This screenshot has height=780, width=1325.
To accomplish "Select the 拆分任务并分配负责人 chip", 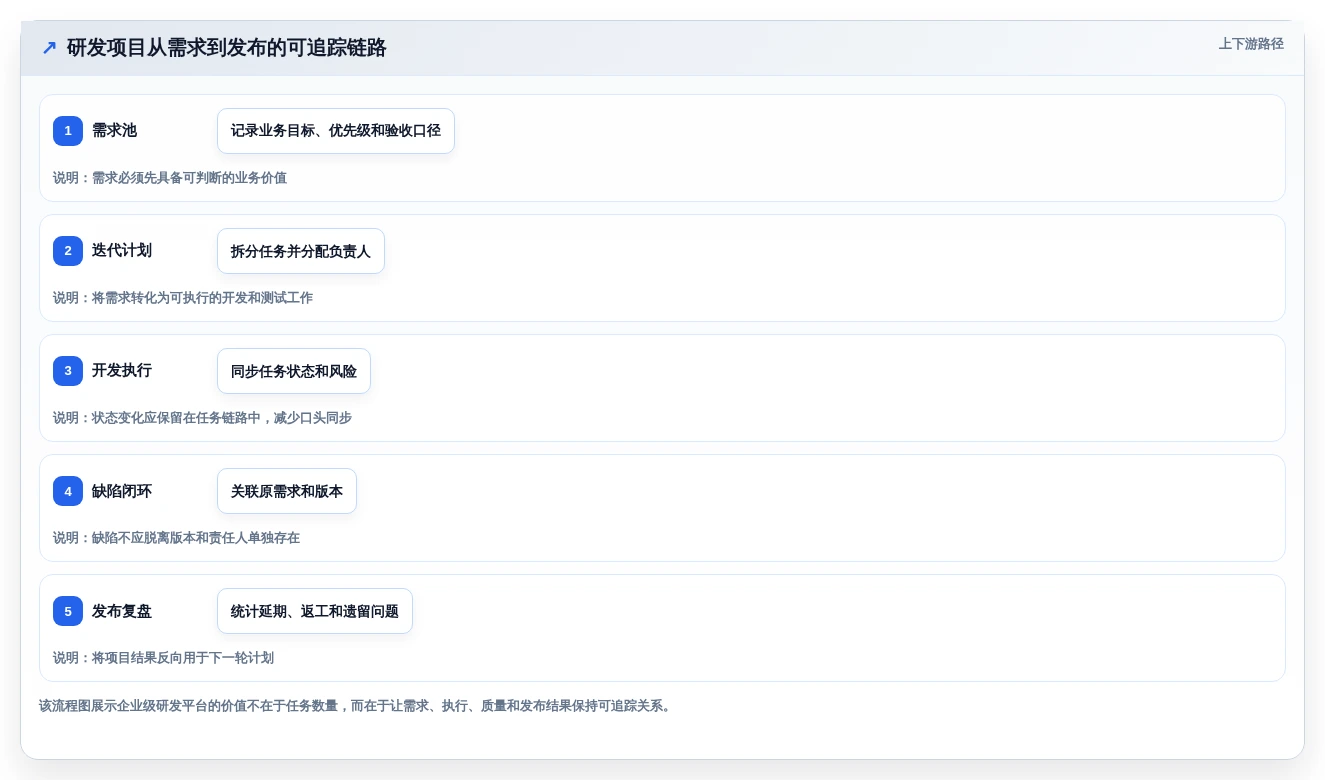I will click(301, 251).
